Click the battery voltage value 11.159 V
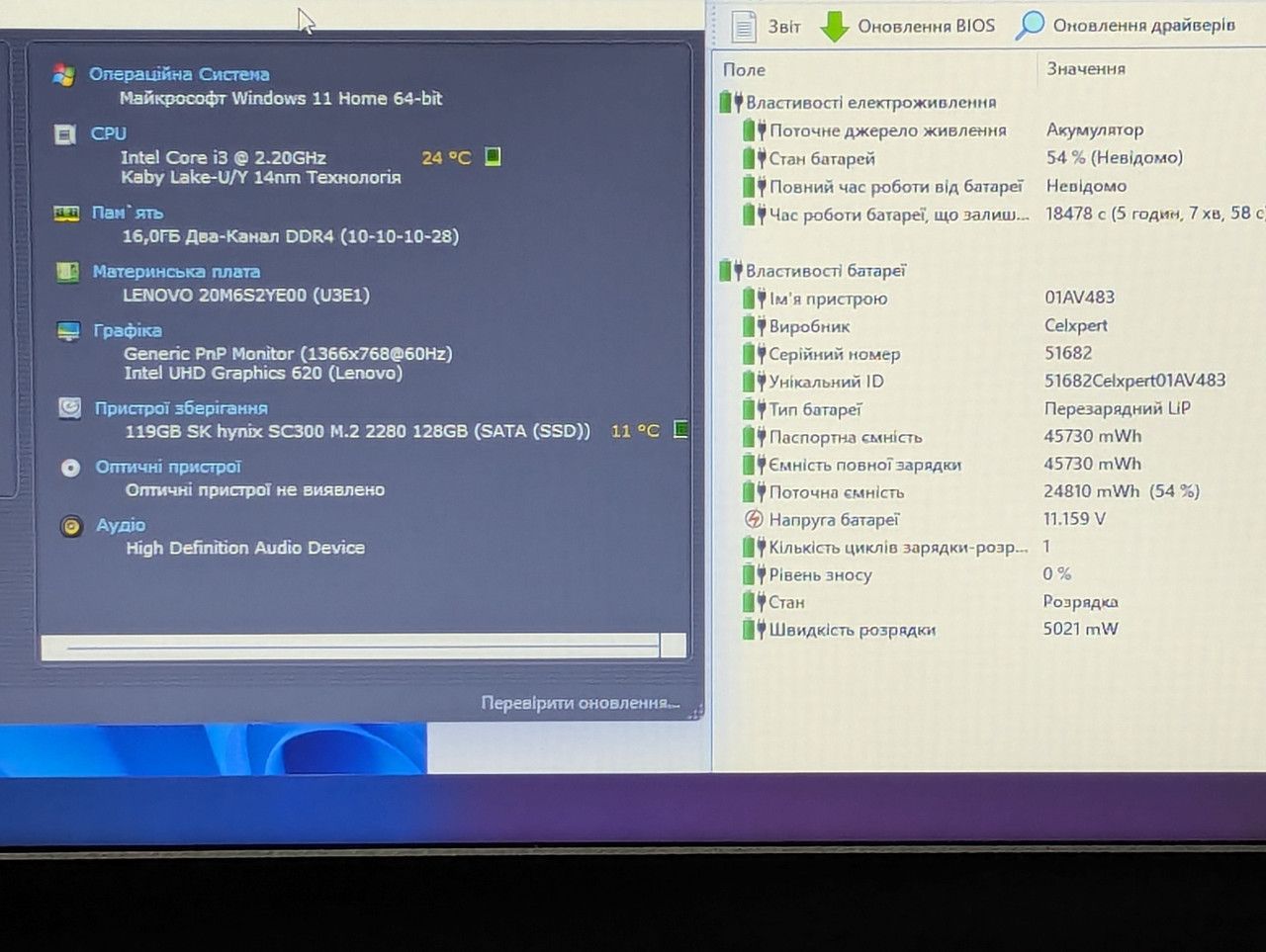The width and height of the screenshot is (1266, 952). coord(1074,519)
